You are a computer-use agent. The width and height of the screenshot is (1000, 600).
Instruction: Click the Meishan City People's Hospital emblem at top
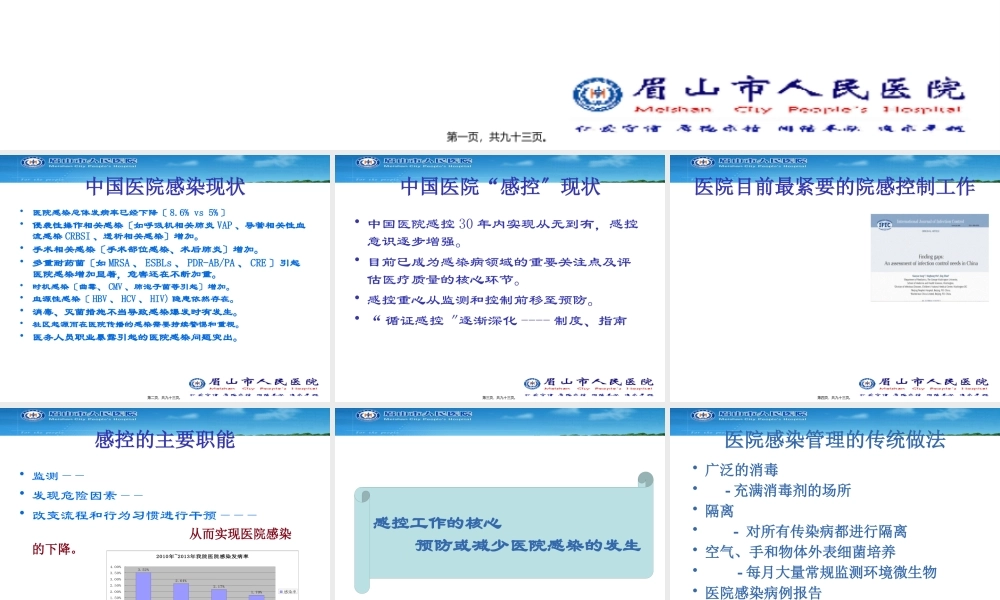pyautogui.click(x=597, y=94)
